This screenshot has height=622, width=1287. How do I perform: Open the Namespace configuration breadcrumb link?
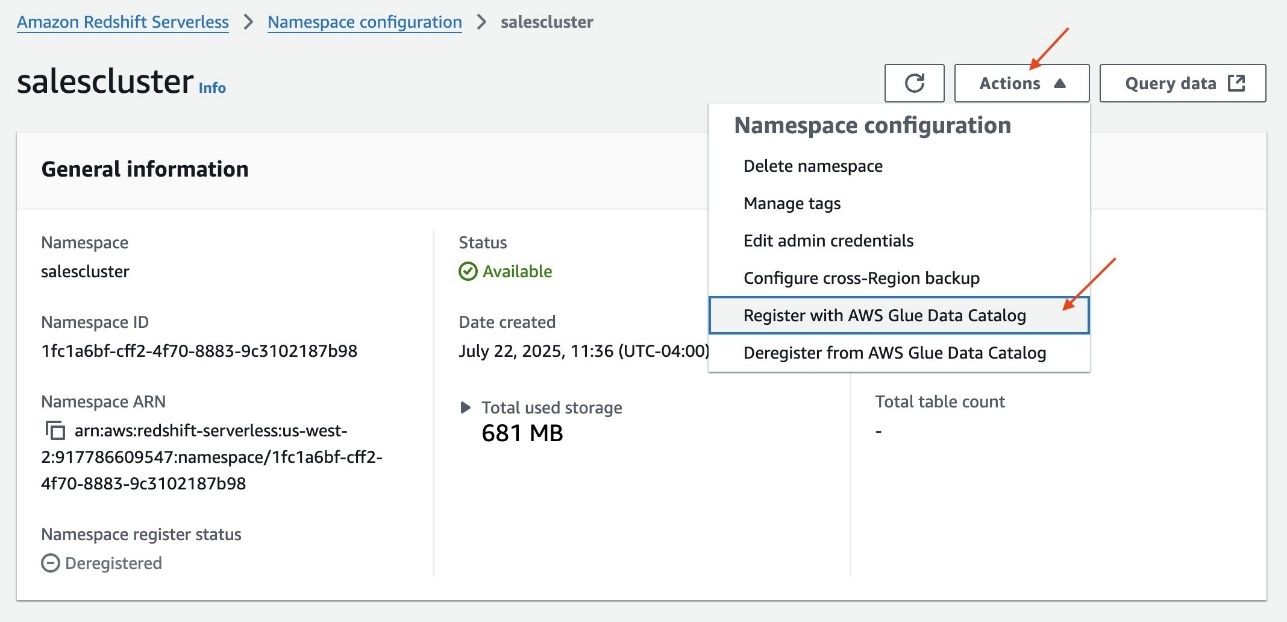(x=365, y=22)
